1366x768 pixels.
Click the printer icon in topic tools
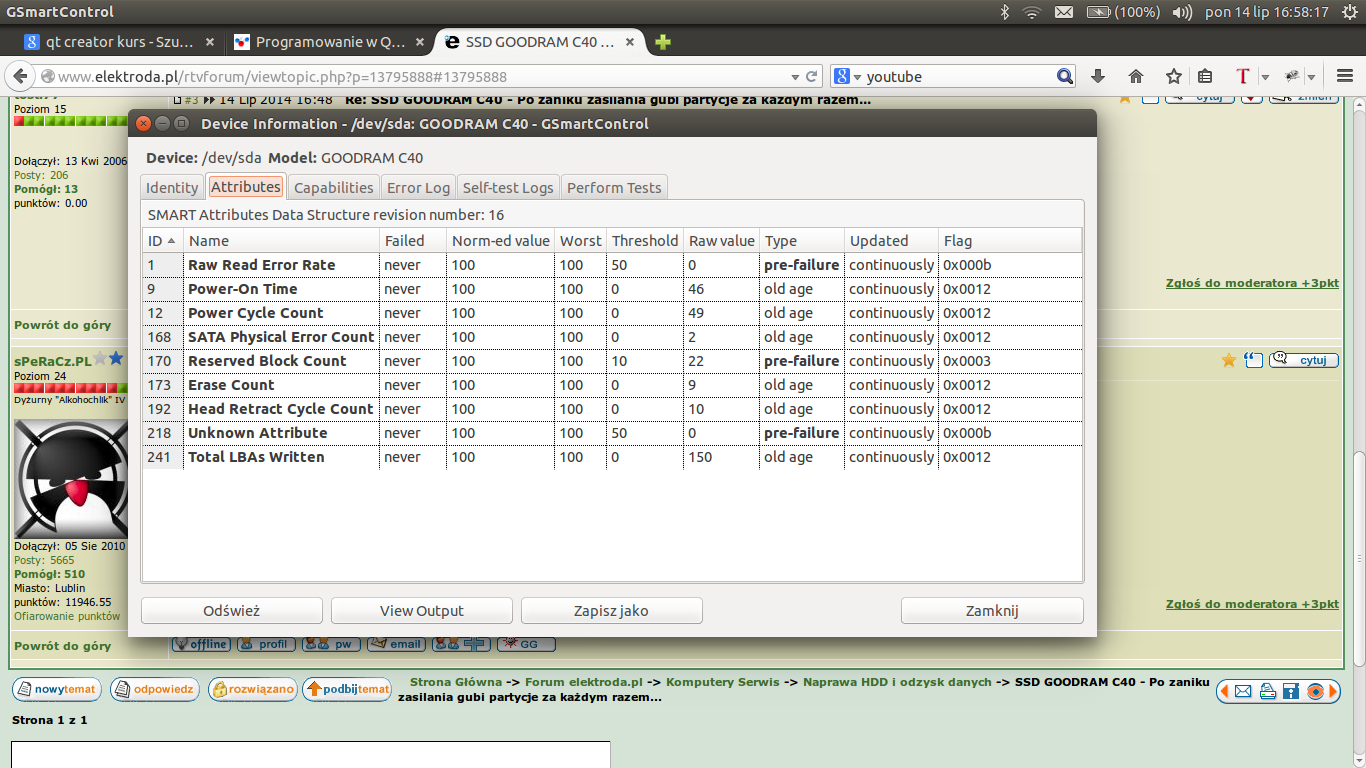tap(1267, 691)
